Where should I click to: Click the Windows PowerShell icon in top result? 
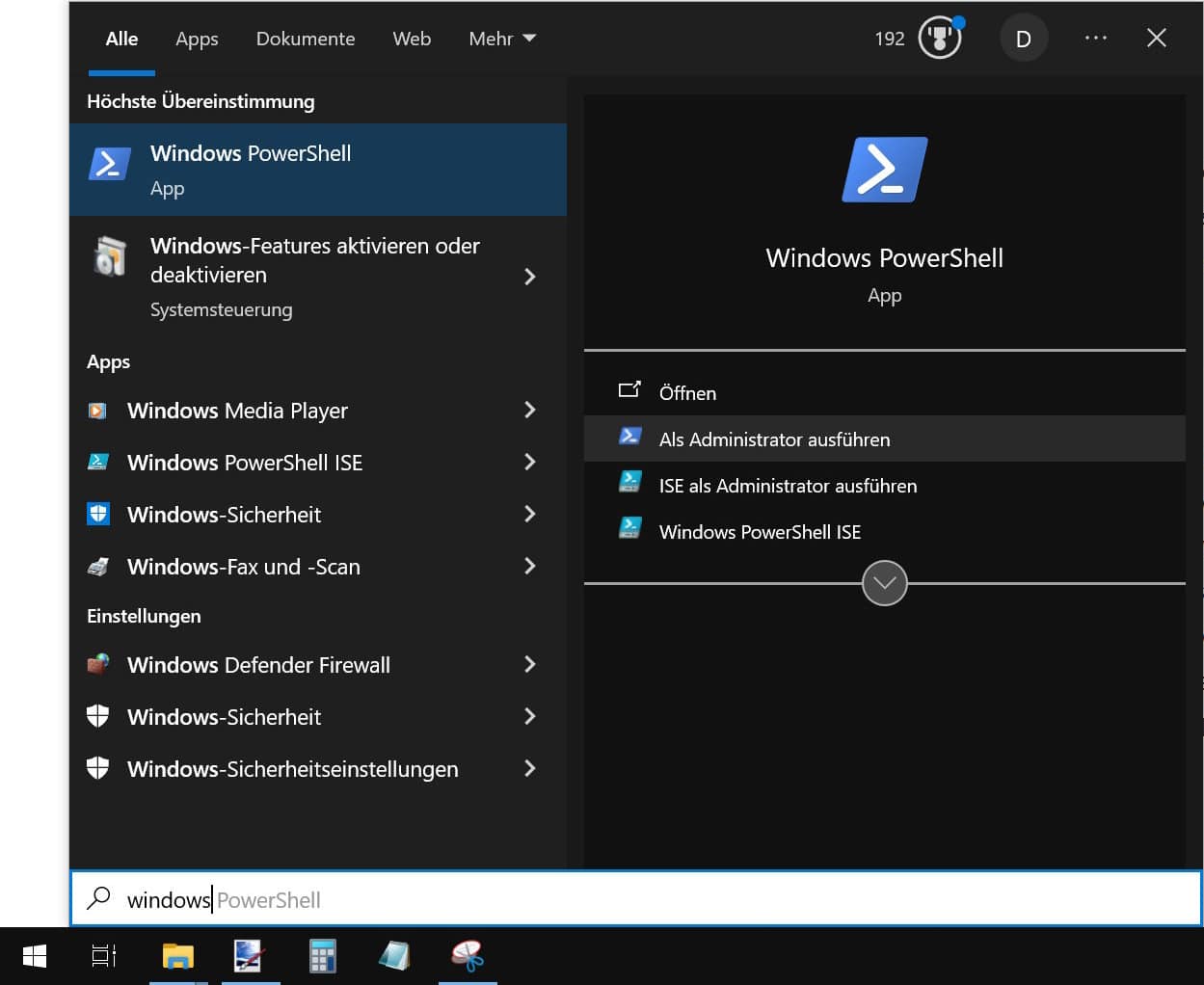click(110, 163)
